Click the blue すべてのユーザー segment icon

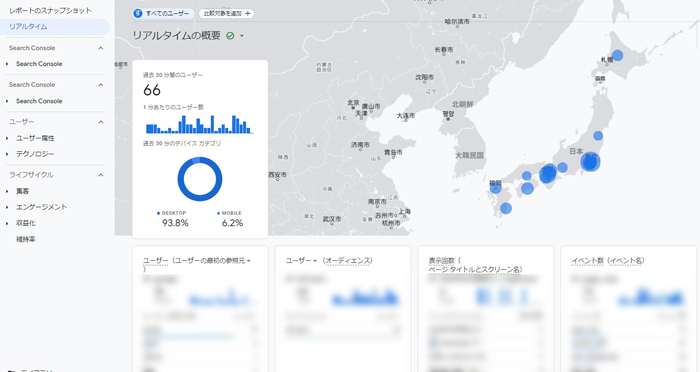pos(138,13)
